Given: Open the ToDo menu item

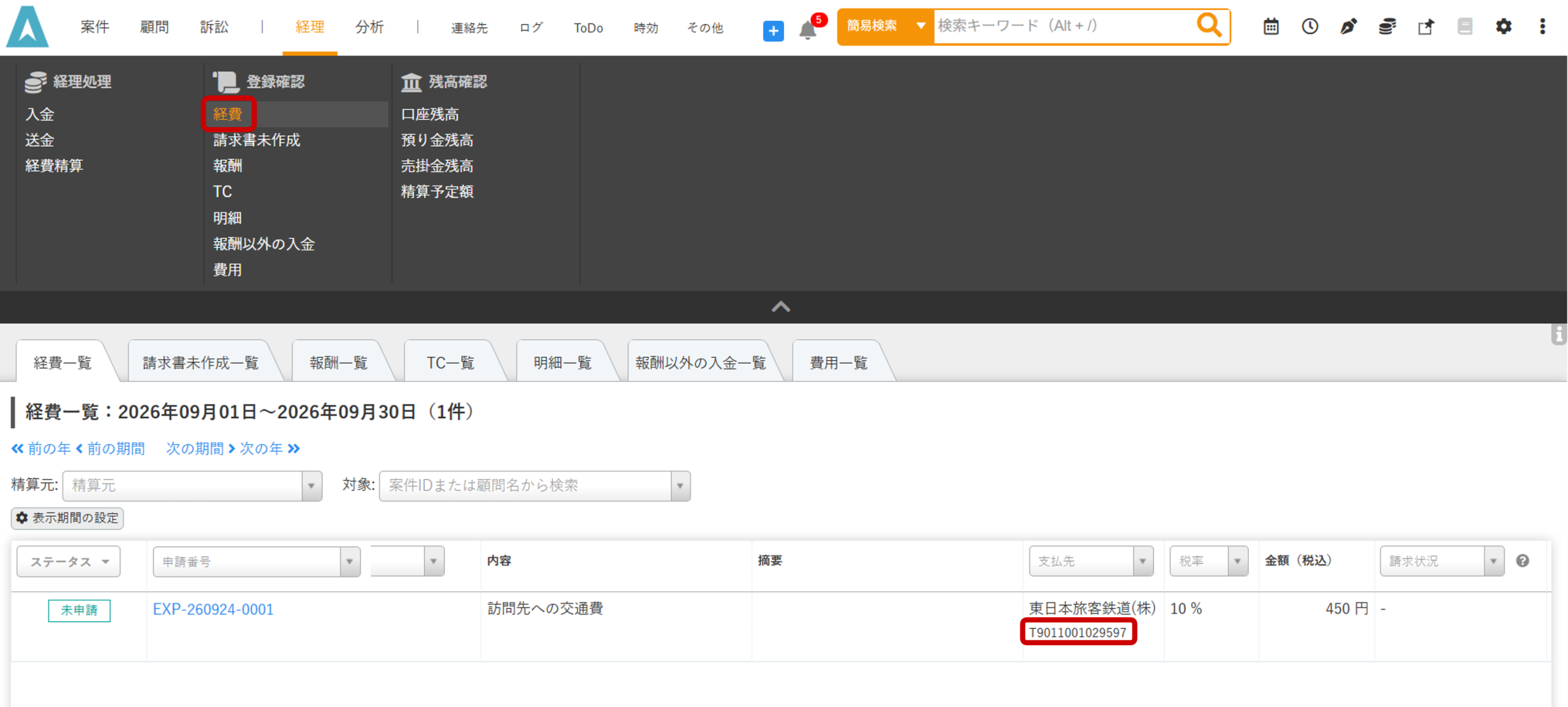Looking at the screenshot, I should [588, 28].
